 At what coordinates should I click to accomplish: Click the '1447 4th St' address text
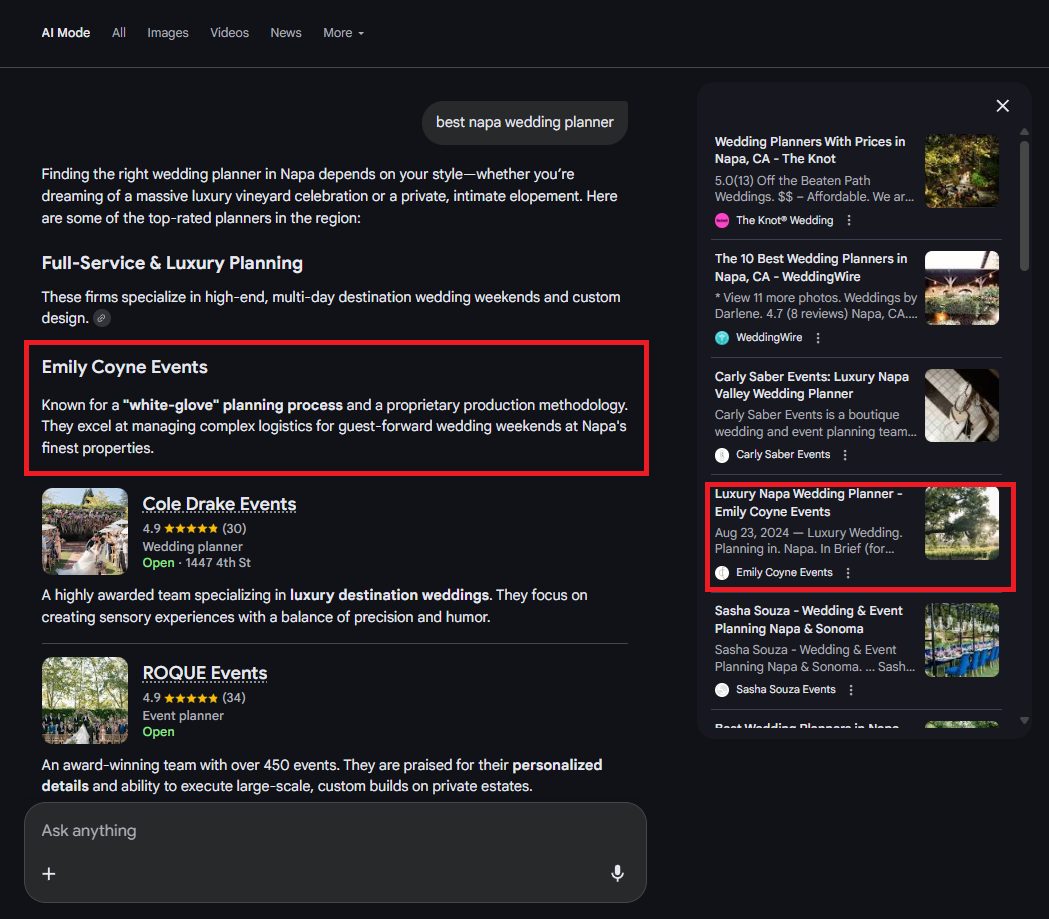tap(218, 563)
